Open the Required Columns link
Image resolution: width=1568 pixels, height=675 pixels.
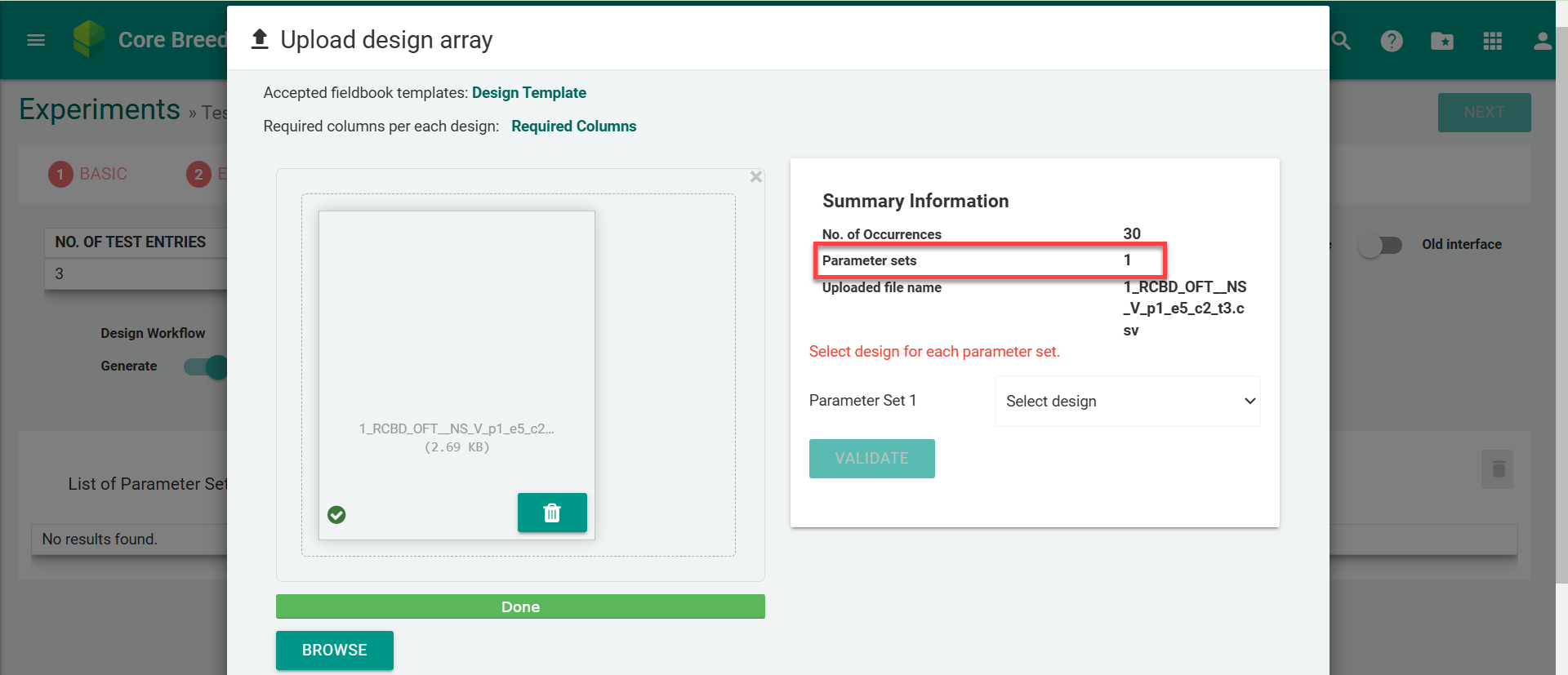(x=573, y=127)
